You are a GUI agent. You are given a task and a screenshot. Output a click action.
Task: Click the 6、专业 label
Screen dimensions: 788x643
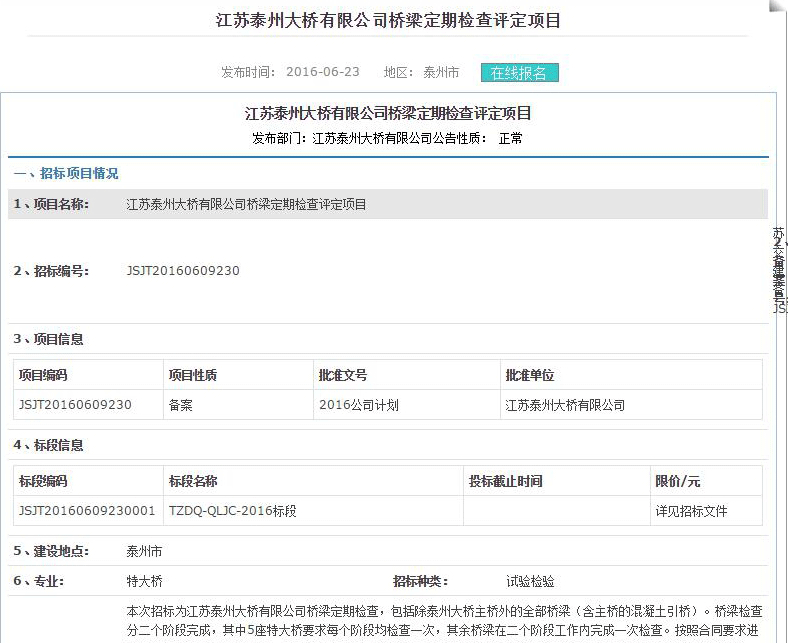39,581
